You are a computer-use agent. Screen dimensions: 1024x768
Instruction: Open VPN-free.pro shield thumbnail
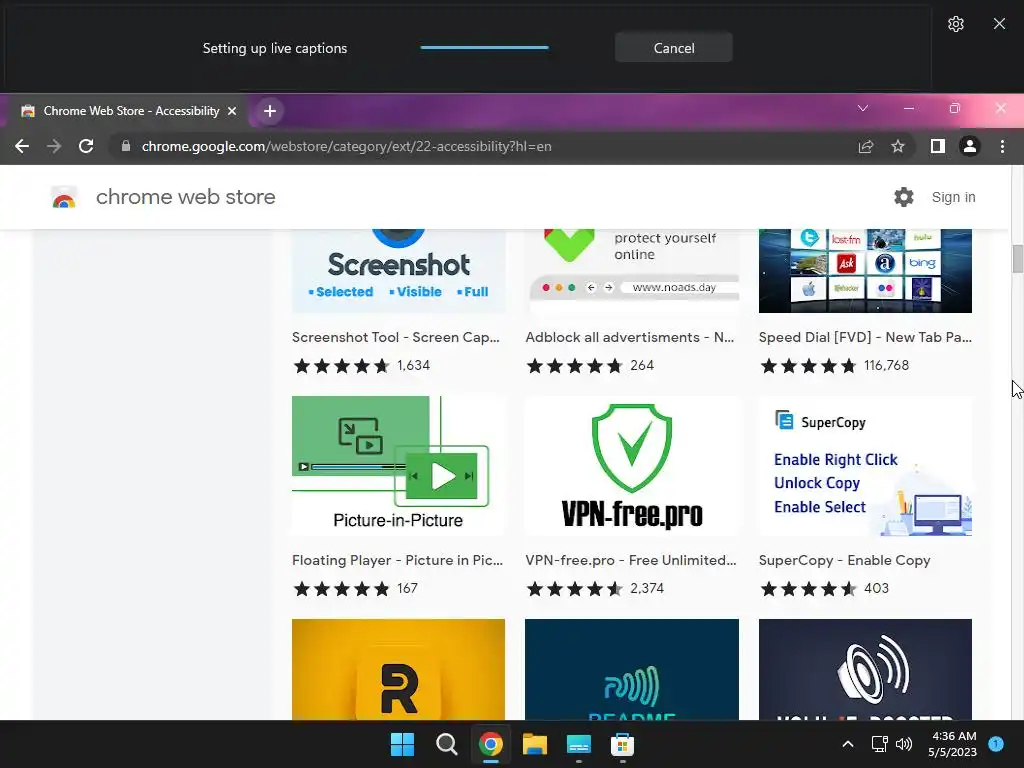pyautogui.click(x=632, y=466)
